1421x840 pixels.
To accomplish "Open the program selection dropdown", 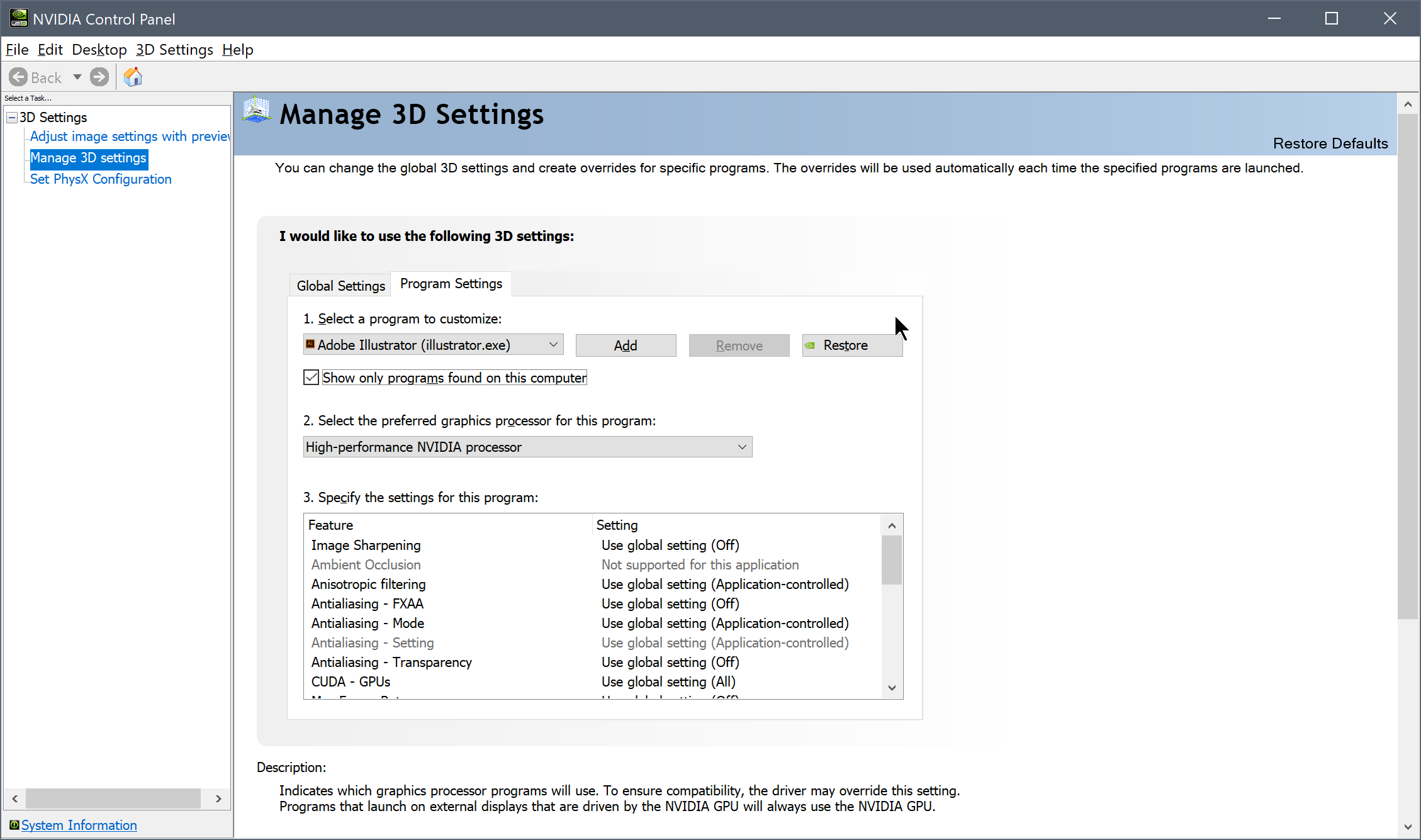I will click(x=553, y=345).
